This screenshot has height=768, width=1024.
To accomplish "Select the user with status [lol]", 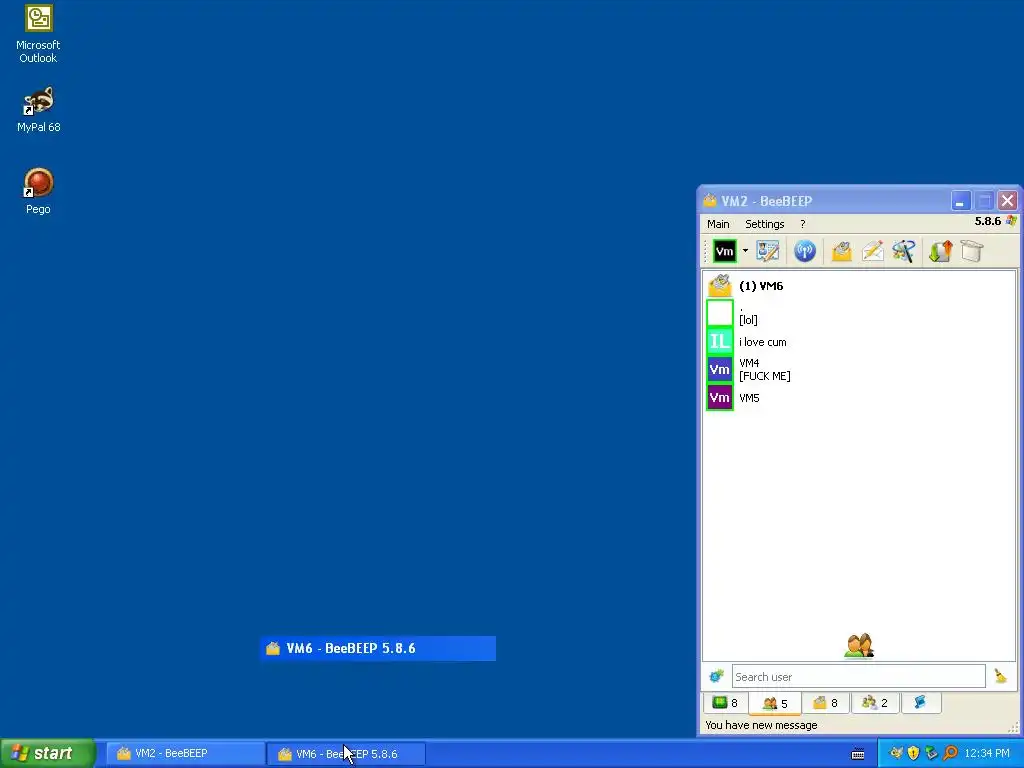I will (x=859, y=313).
